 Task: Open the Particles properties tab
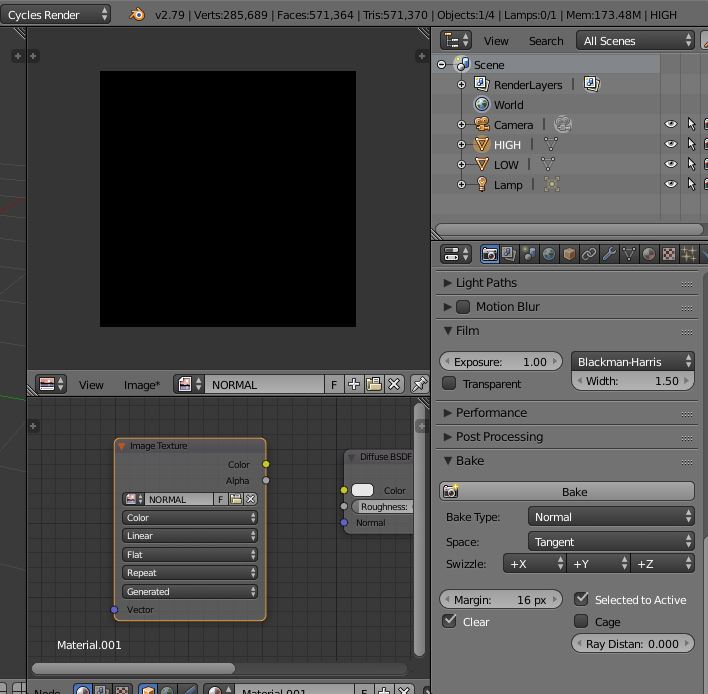[689, 254]
